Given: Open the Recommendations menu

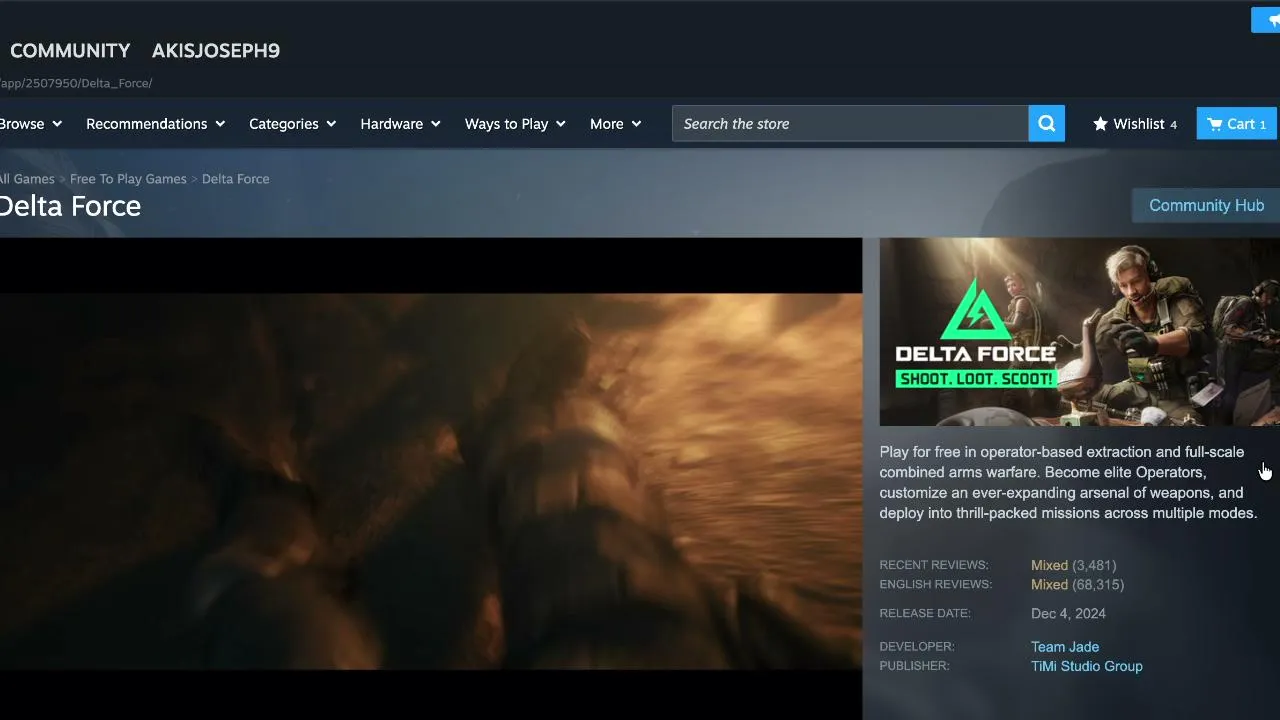Looking at the screenshot, I should pyautogui.click(x=155, y=124).
